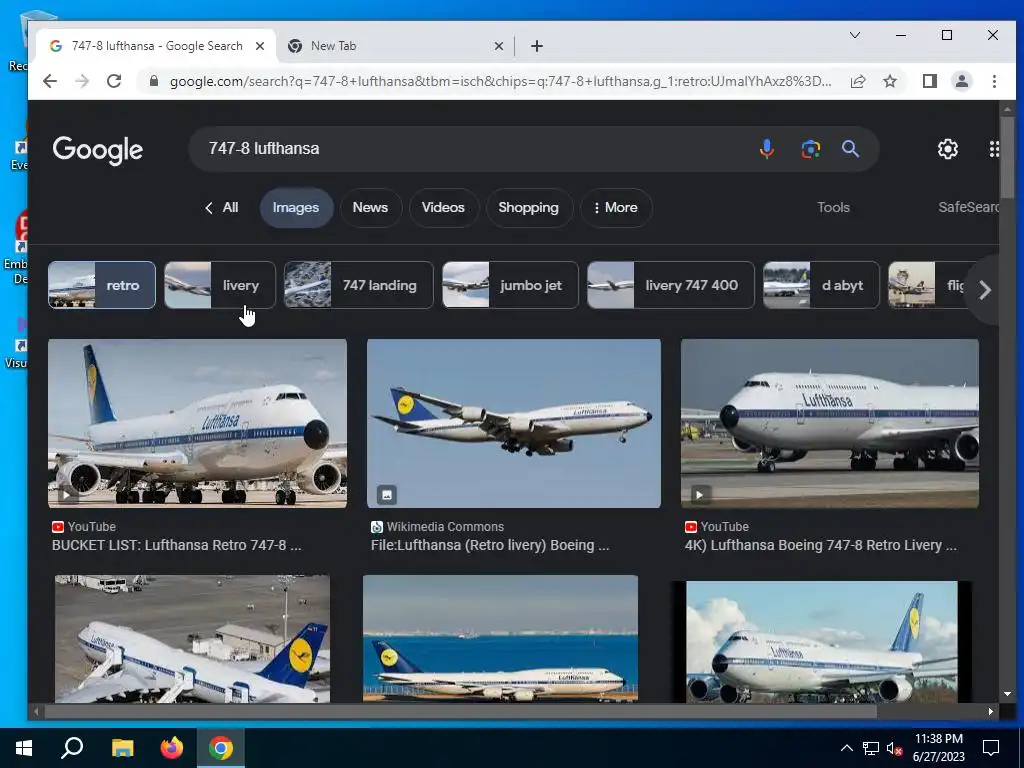Viewport: 1024px width, 768px height.
Task: Deselect the retro suggestion chip
Action: (102, 285)
